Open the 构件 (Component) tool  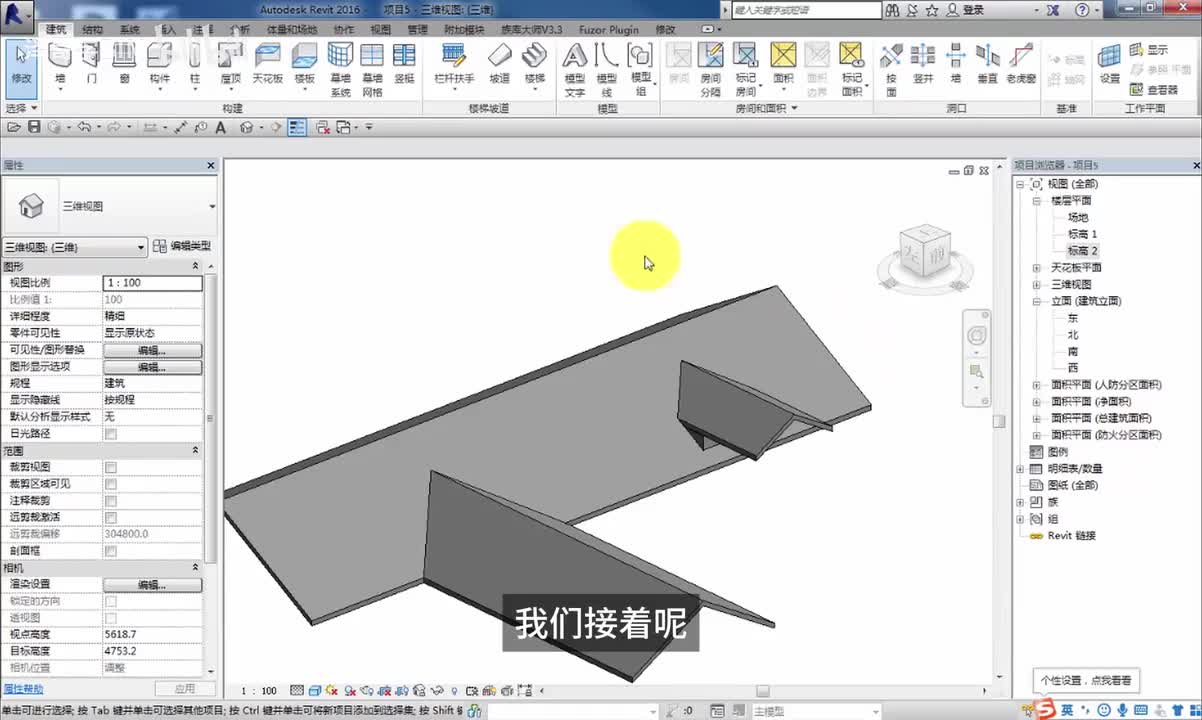click(159, 64)
